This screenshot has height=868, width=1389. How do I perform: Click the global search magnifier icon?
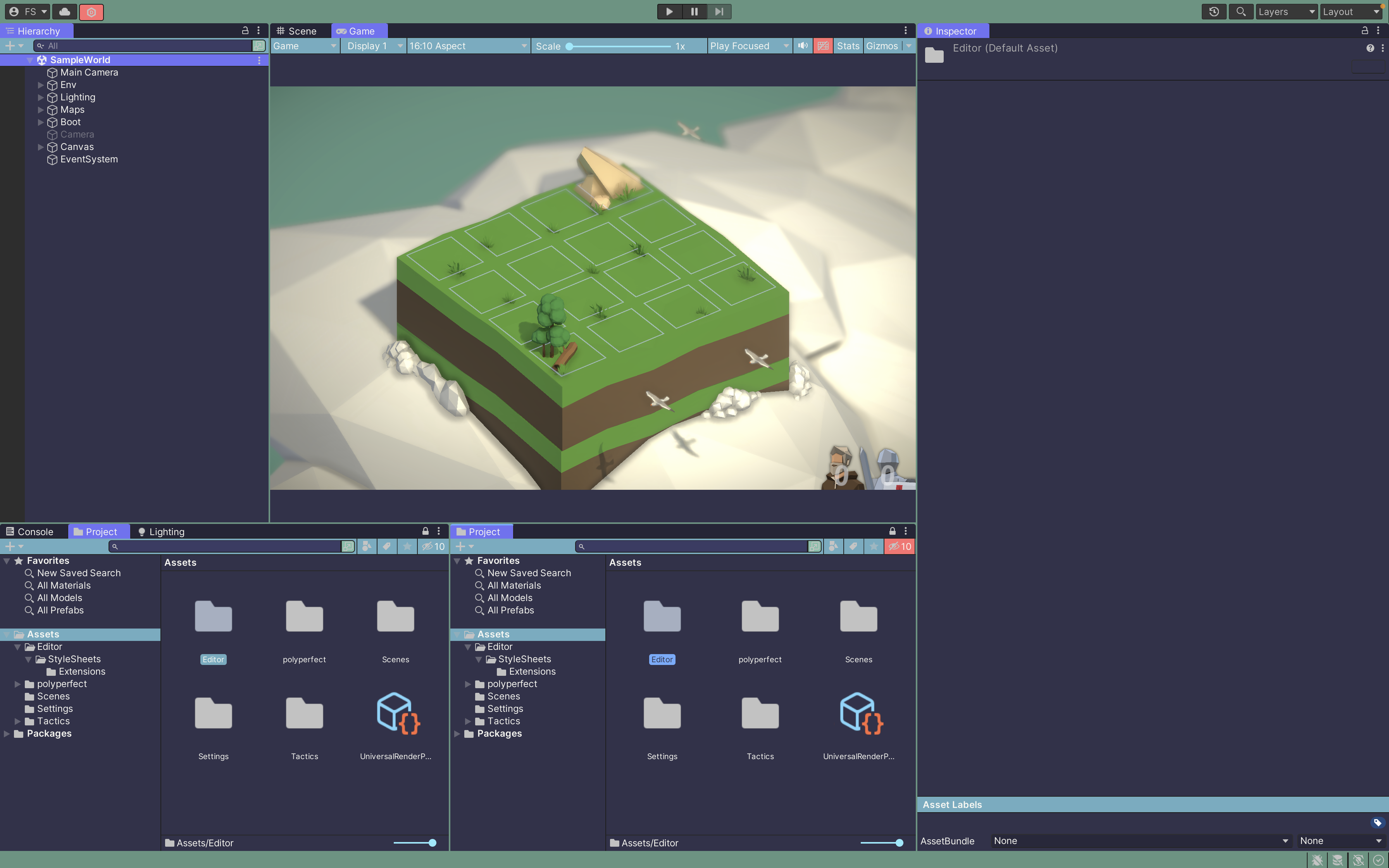click(1240, 12)
